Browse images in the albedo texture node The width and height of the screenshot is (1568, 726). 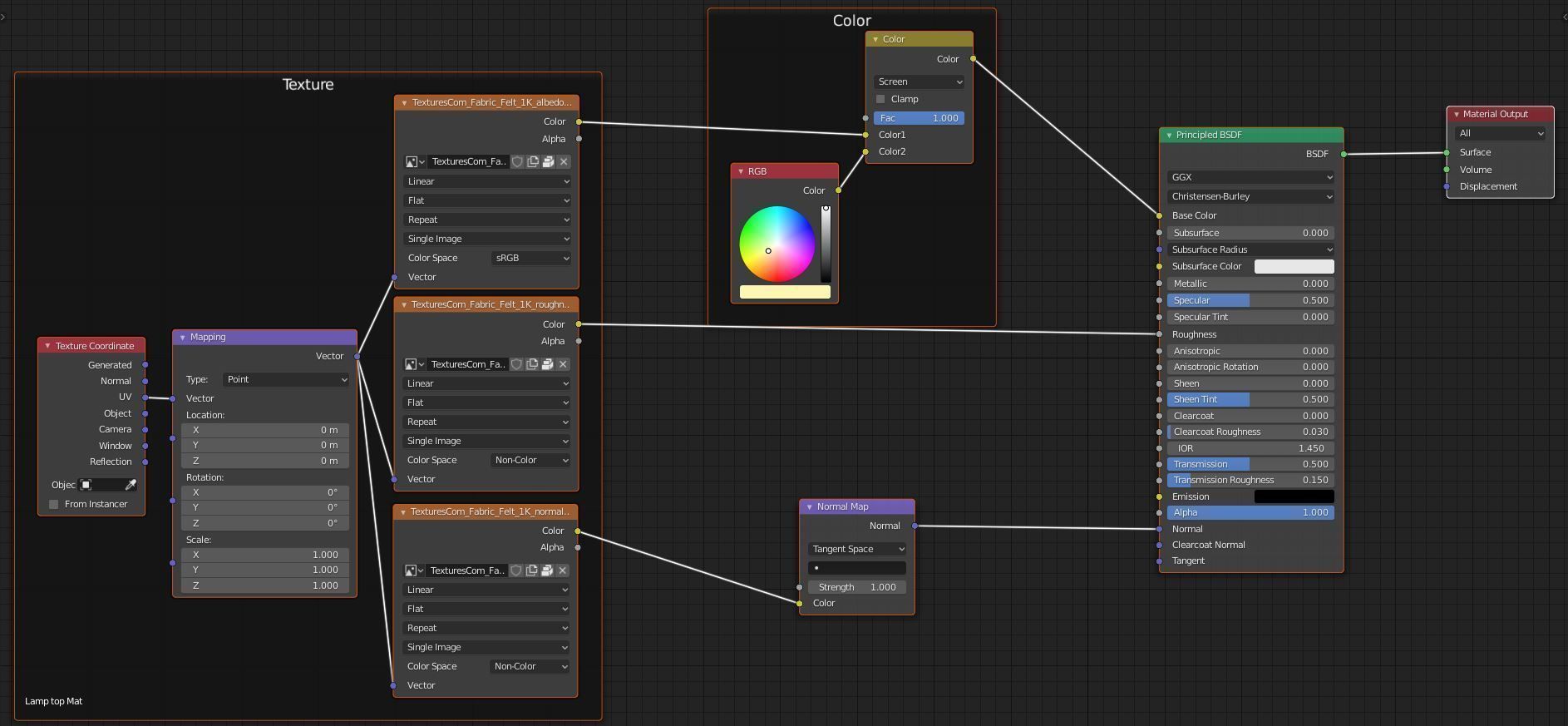(415, 161)
